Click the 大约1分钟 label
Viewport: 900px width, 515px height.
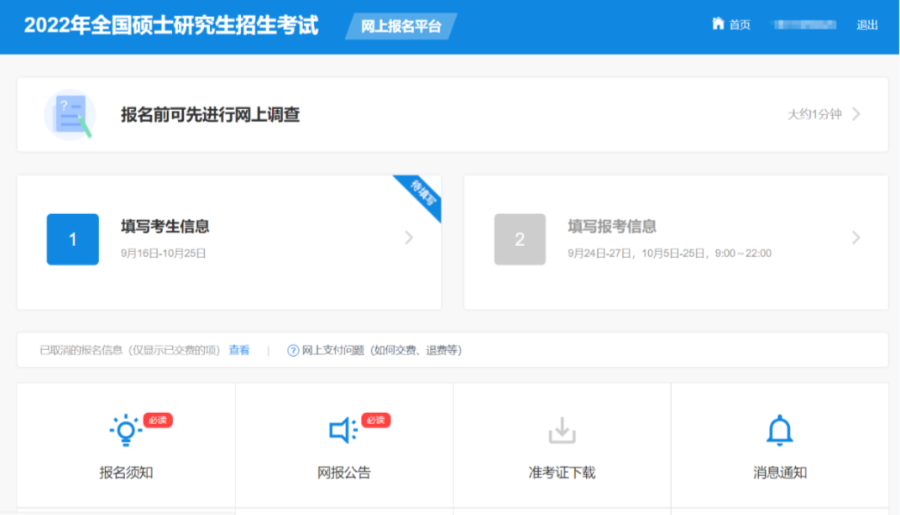click(814, 114)
